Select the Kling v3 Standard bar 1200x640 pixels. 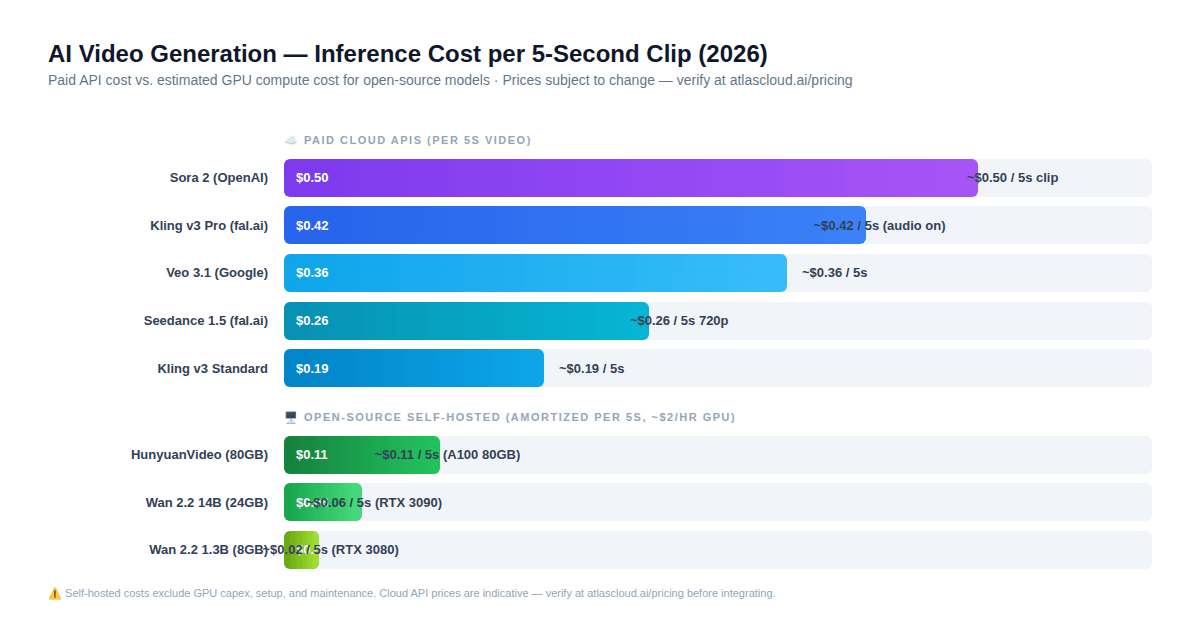tap(413, 368)
